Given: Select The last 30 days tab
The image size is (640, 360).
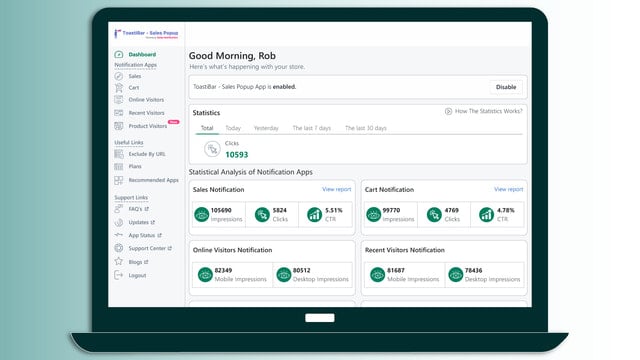Looking at the screenshot, I should click(x=366, y=128).
